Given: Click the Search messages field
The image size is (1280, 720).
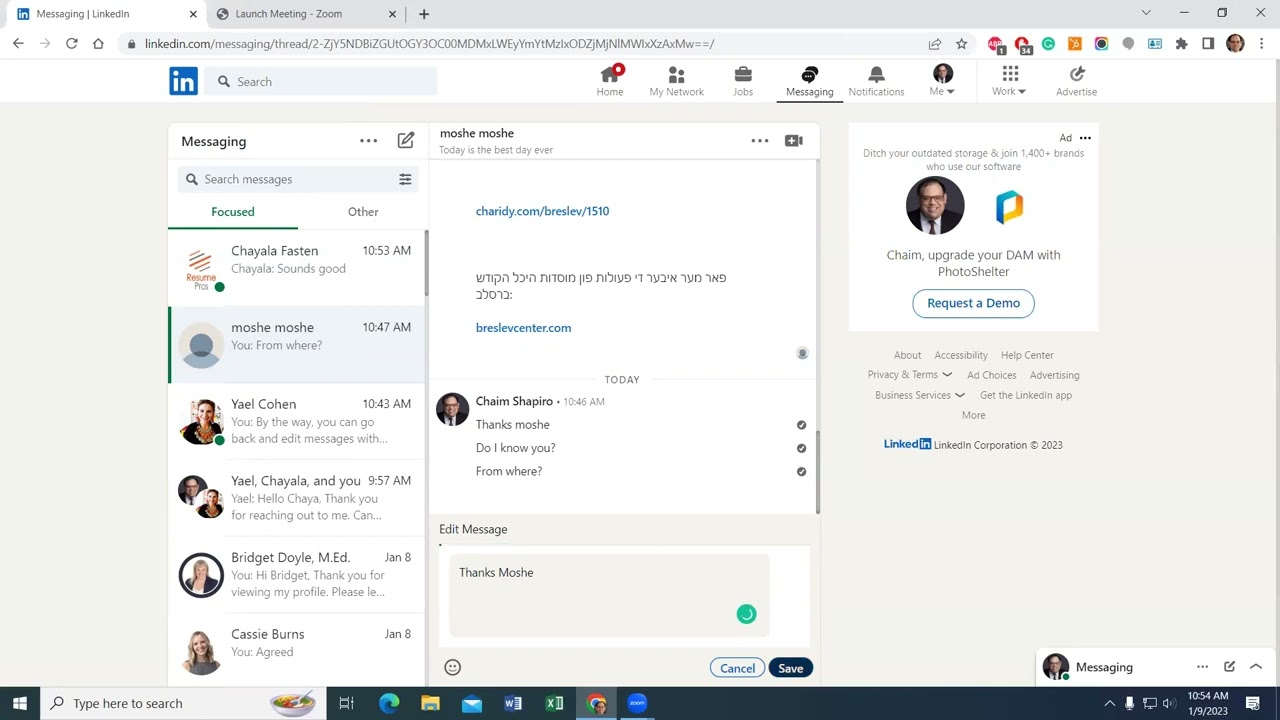Looking at the screenshot, I should [x=298, y=179].
